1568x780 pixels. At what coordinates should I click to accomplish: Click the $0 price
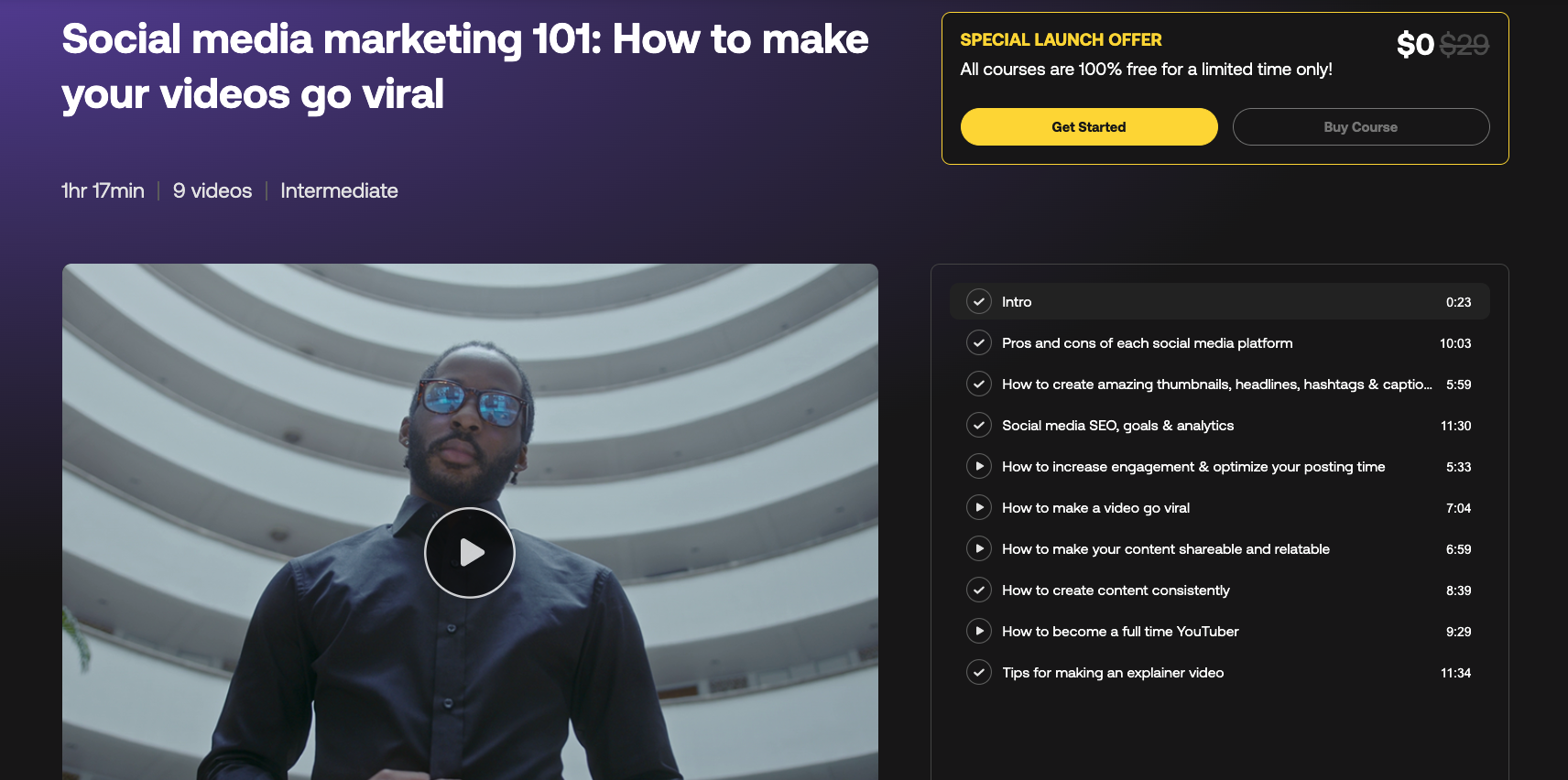pyautogui.click(x=1415, y=44)
